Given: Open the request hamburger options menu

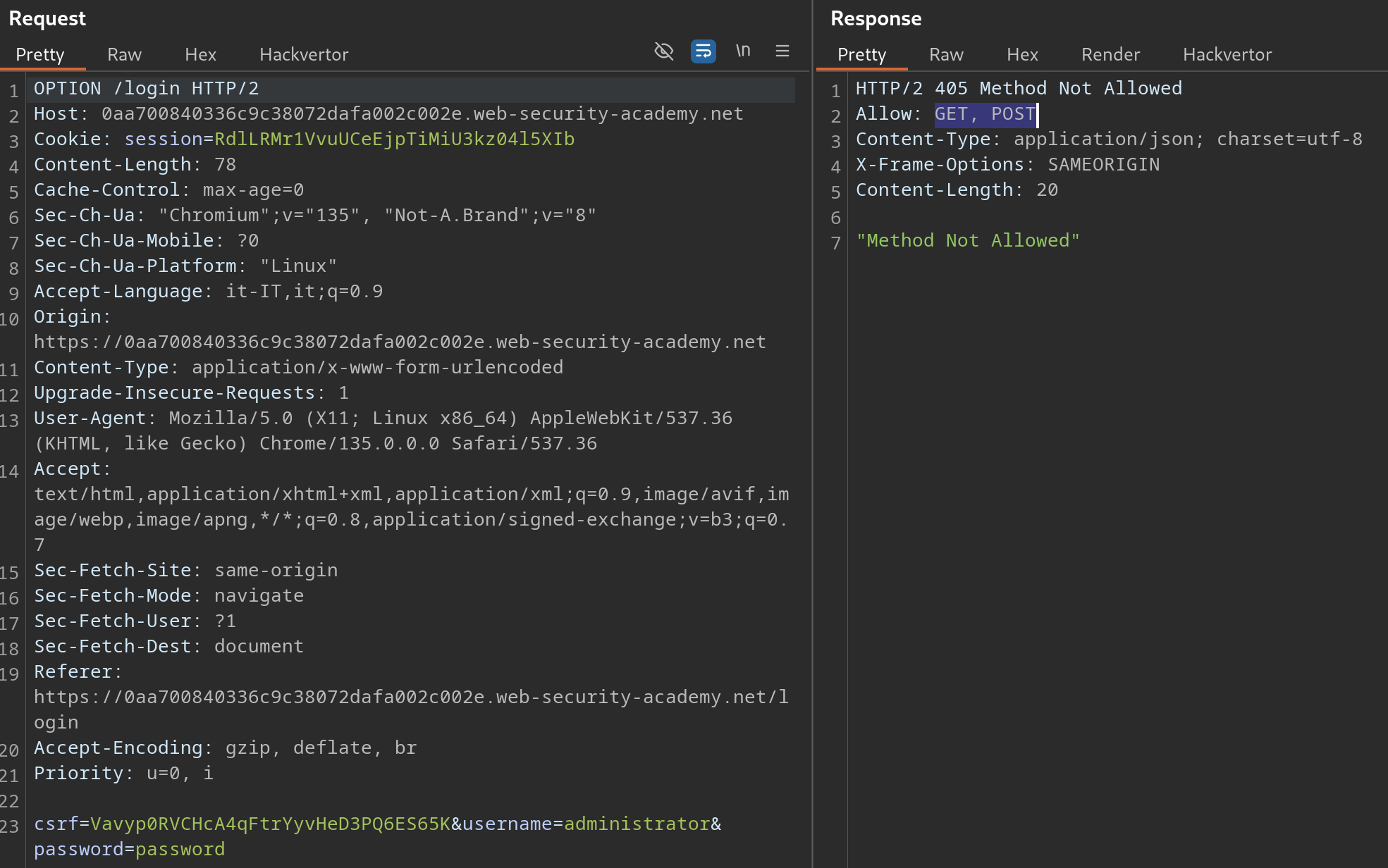Looking at the screenshot, I should tap(782, 51).
